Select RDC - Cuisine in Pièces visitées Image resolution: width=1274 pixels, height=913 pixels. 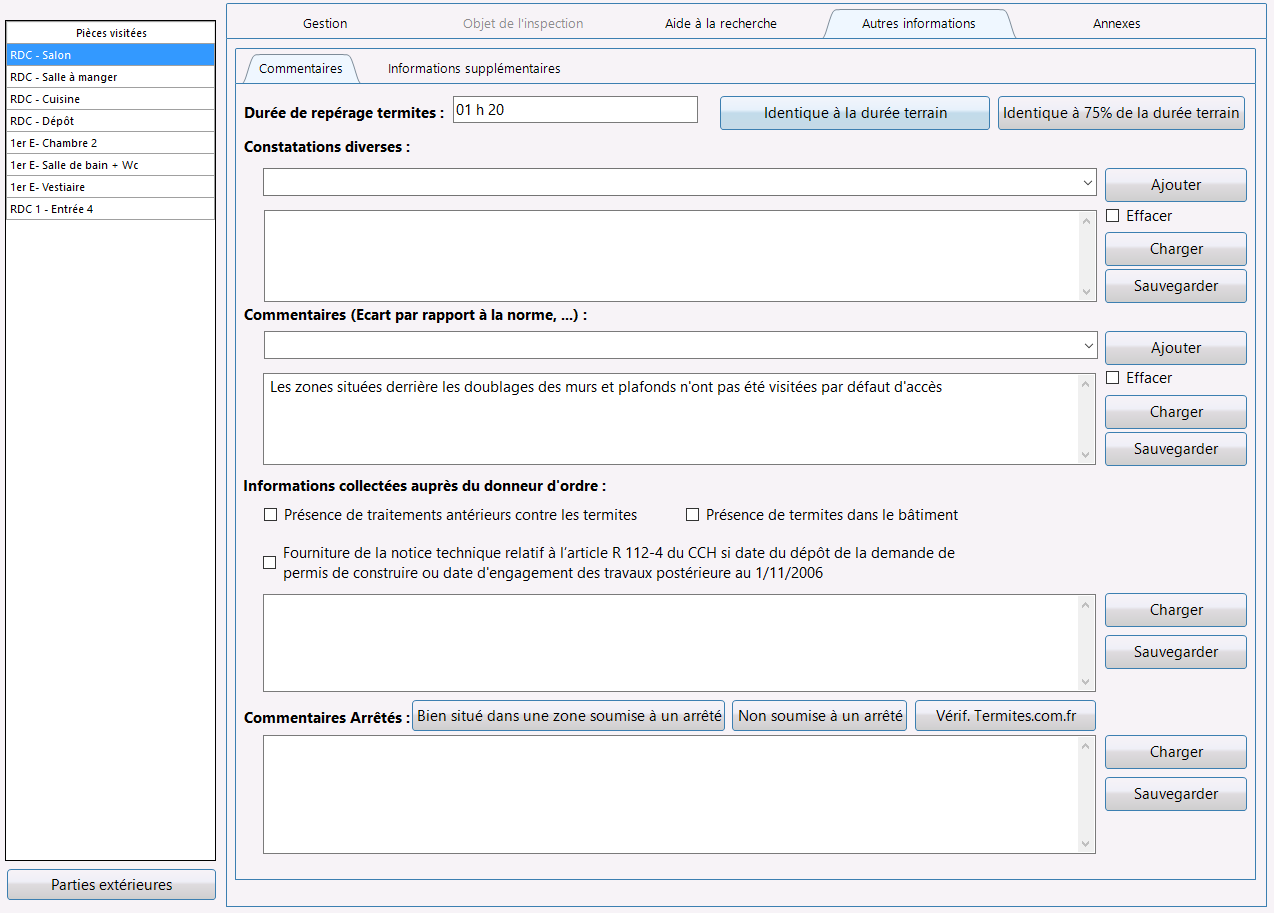(x=110, y=99)
